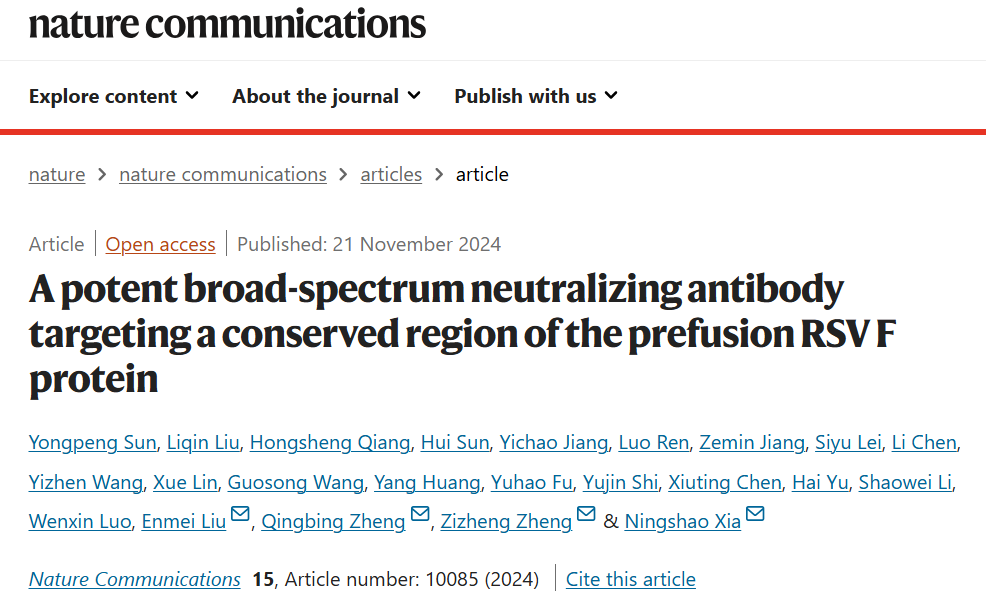Select author Wenxin Luo
986x605 pixels.
click(x=80, y=521)
